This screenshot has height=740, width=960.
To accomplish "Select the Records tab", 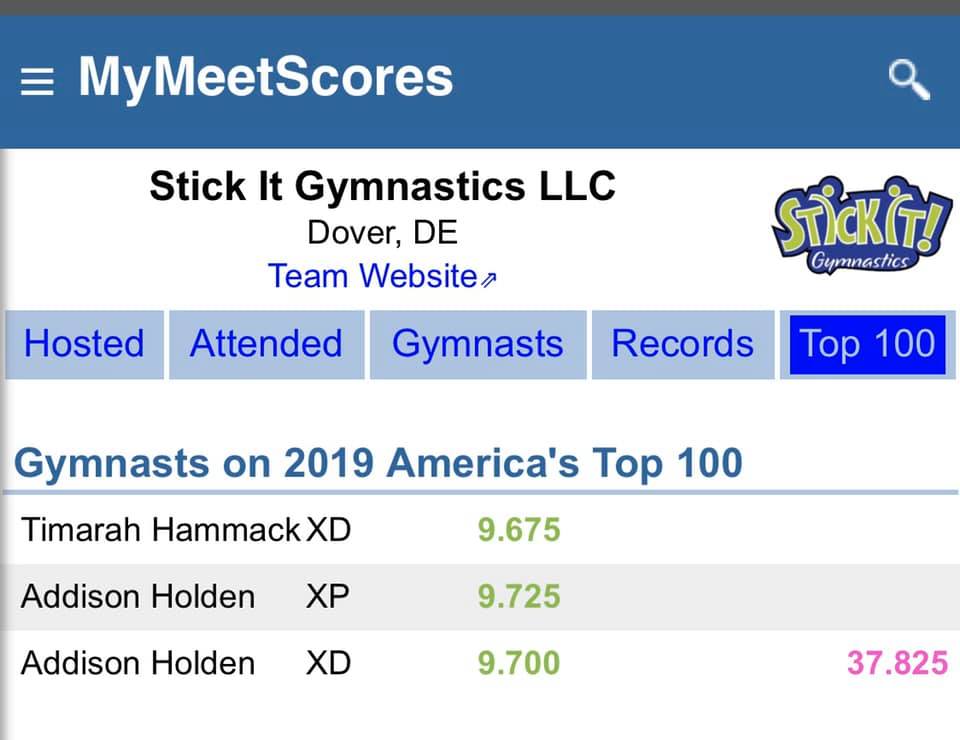I will (x=682, y=344).
